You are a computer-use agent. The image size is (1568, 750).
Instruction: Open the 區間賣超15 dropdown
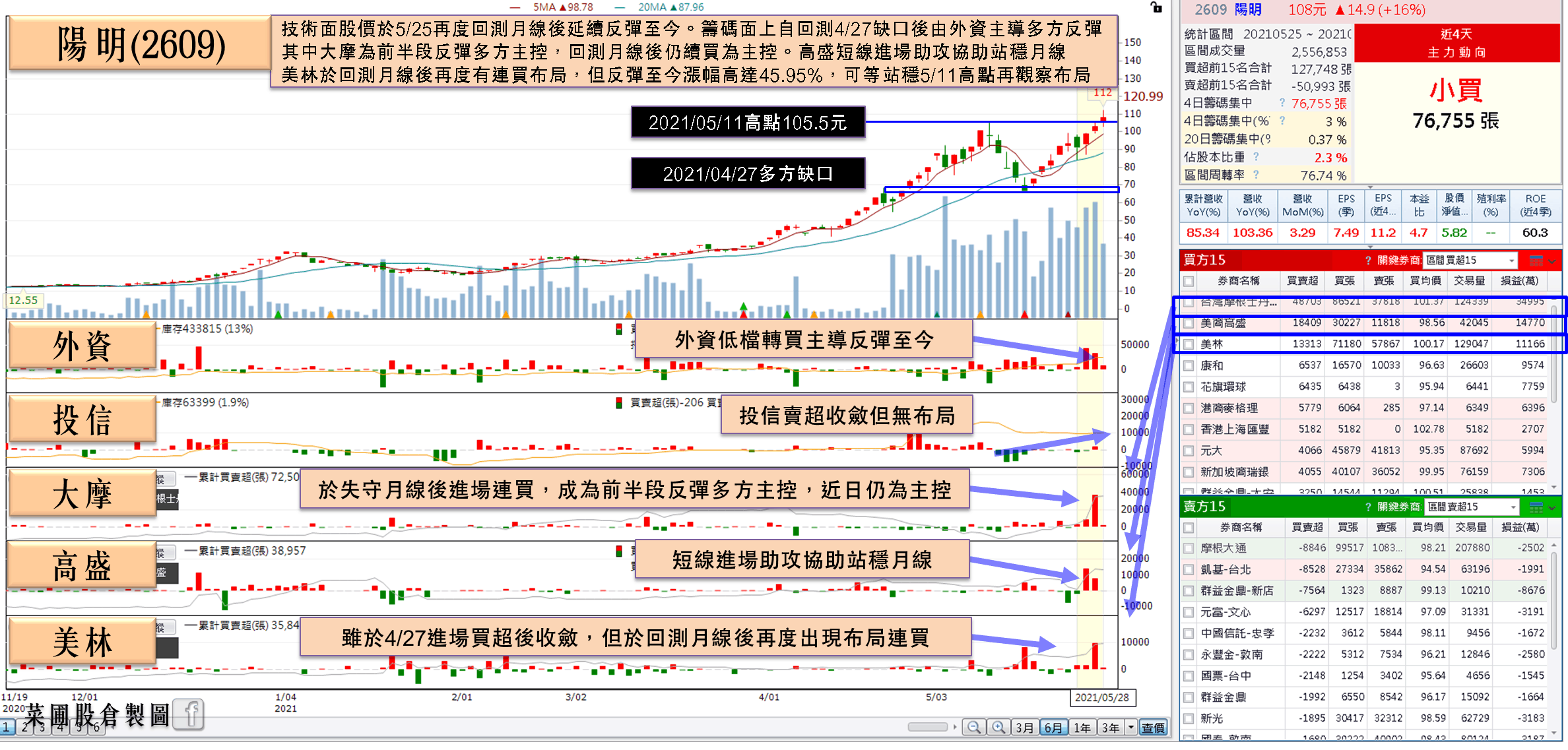1512,507
